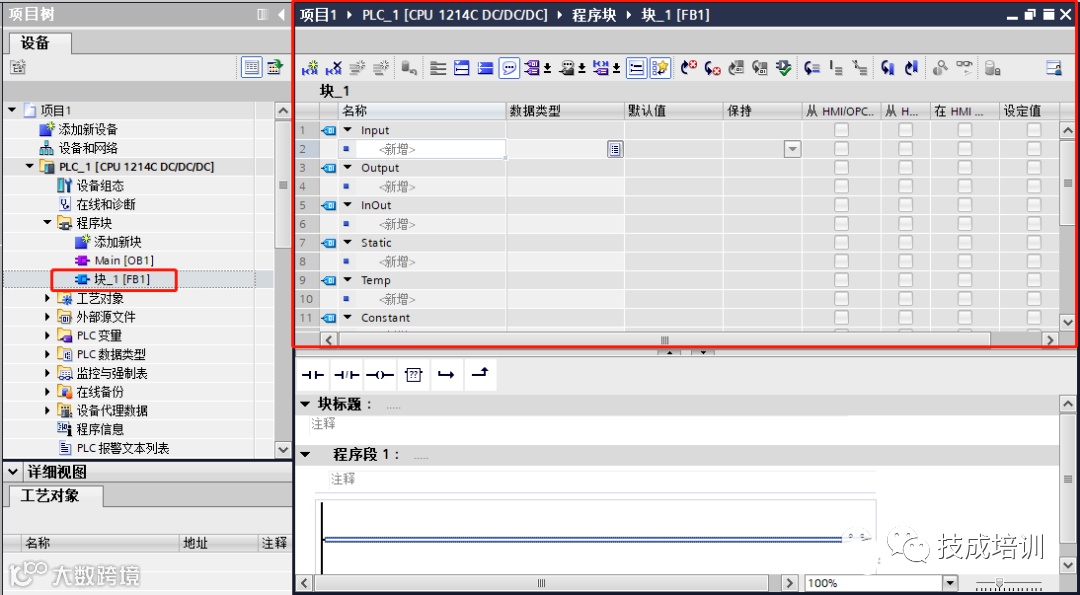Check the 从 H... box in InOut row
This screenshot has width=1080, height=595.
[905, 205]
